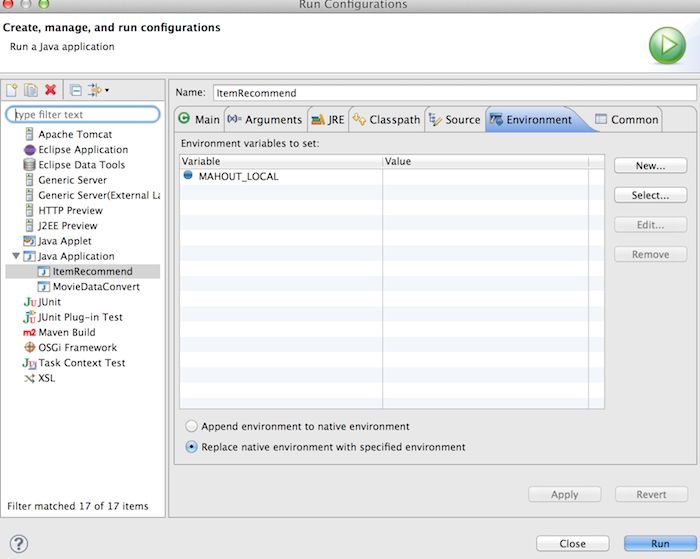Select the OSGi Framework entry
The height and width of the screenshot is (559, 700).
(78, 347)
